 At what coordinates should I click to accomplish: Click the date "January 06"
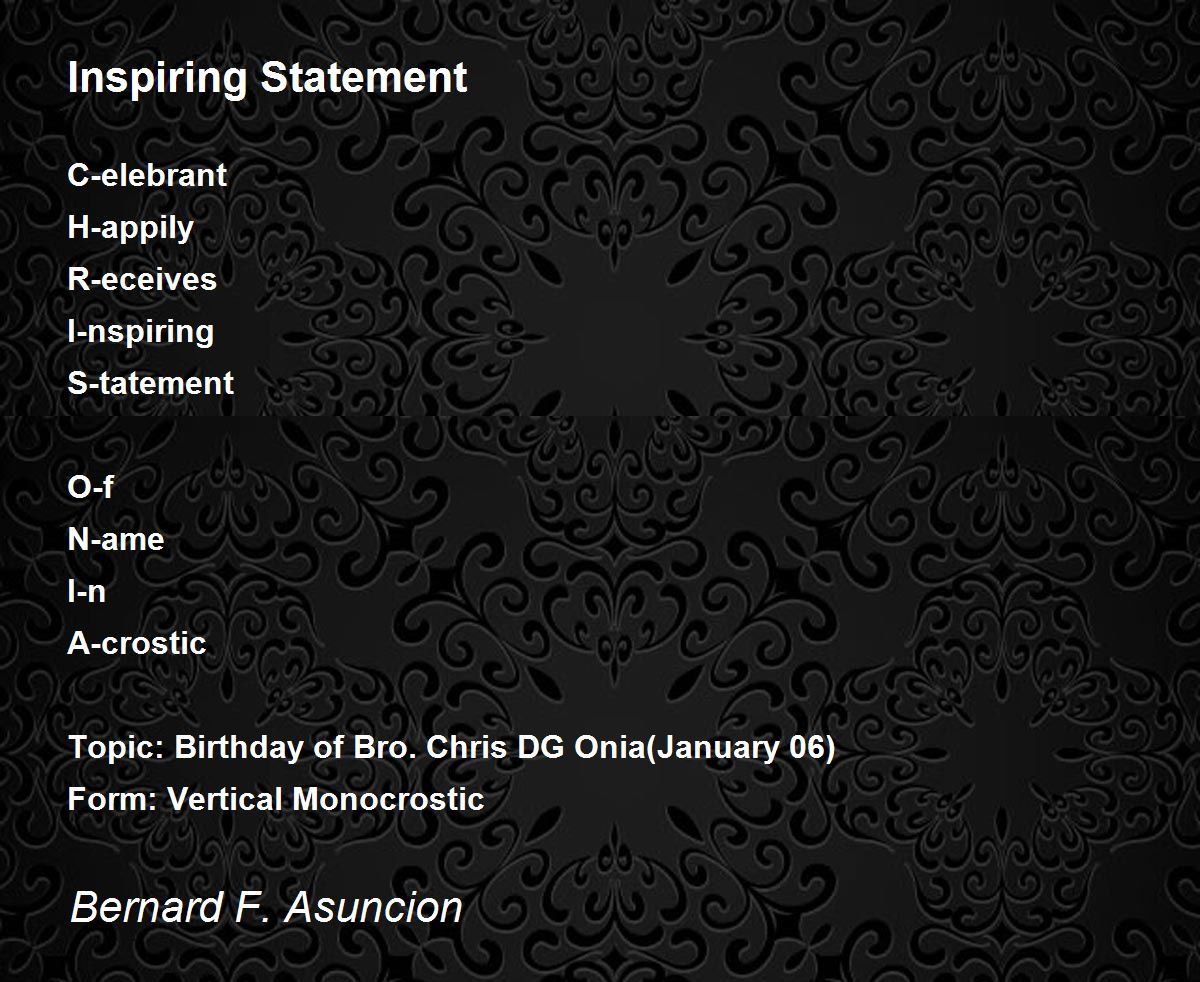tap(742, 747)
